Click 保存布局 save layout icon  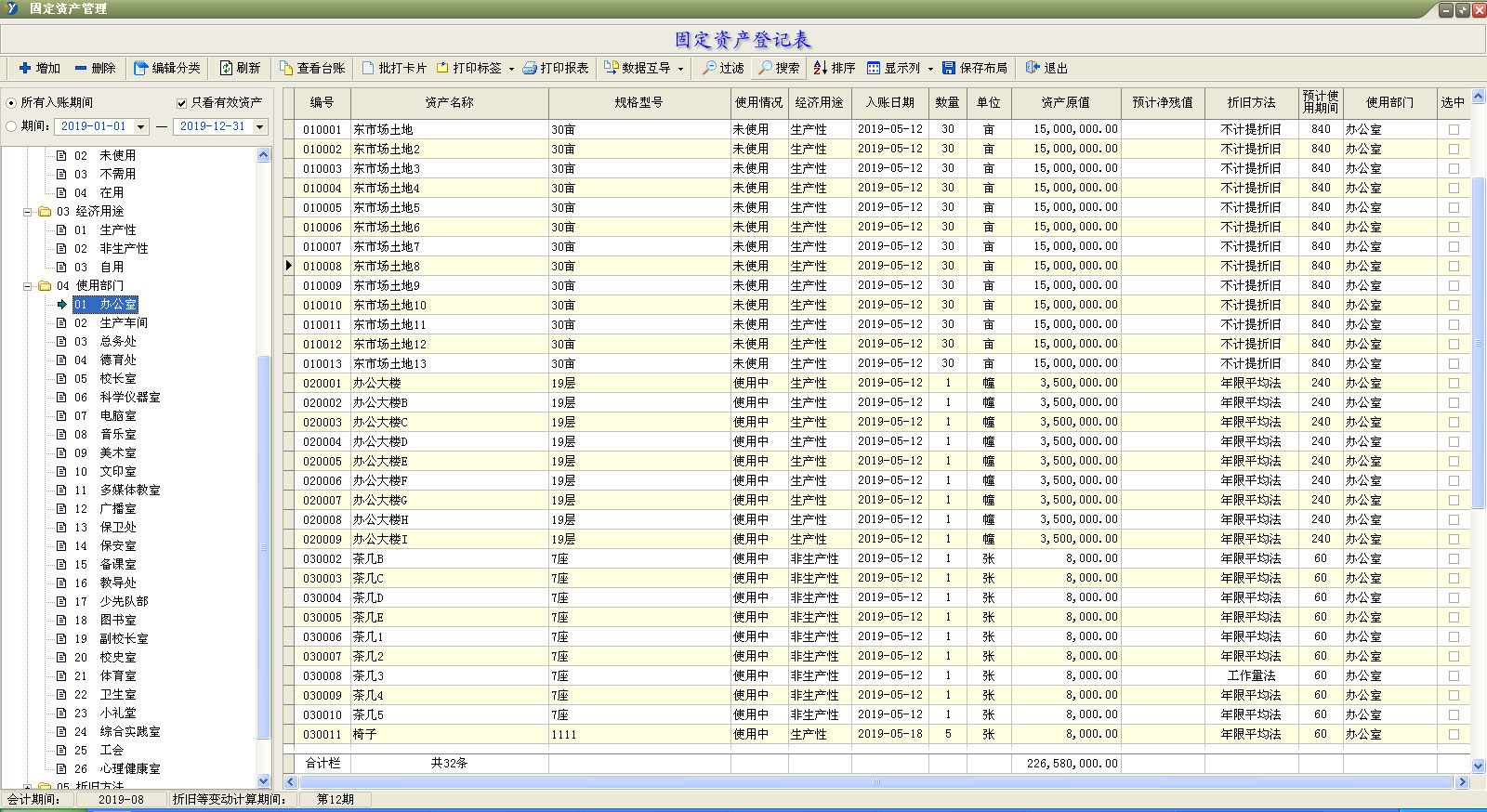pos(949,68)
